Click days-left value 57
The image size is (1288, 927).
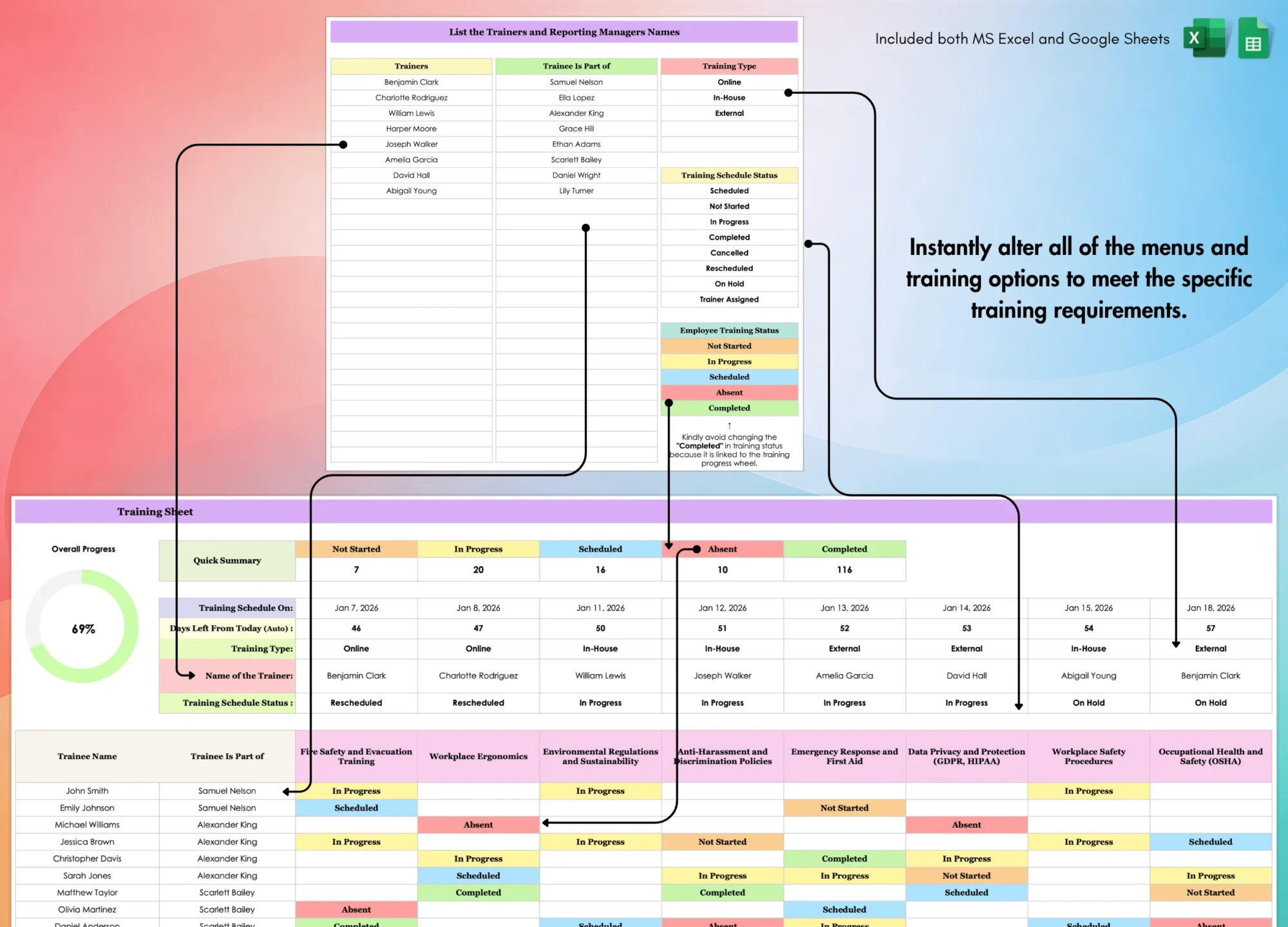point(1211,628)
